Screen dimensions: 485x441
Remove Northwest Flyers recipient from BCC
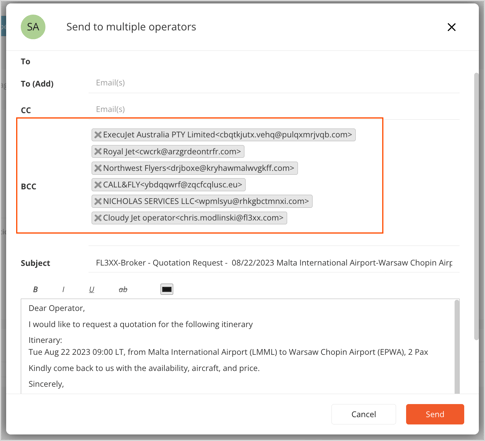pyautogui.click(x=98, y=168)
